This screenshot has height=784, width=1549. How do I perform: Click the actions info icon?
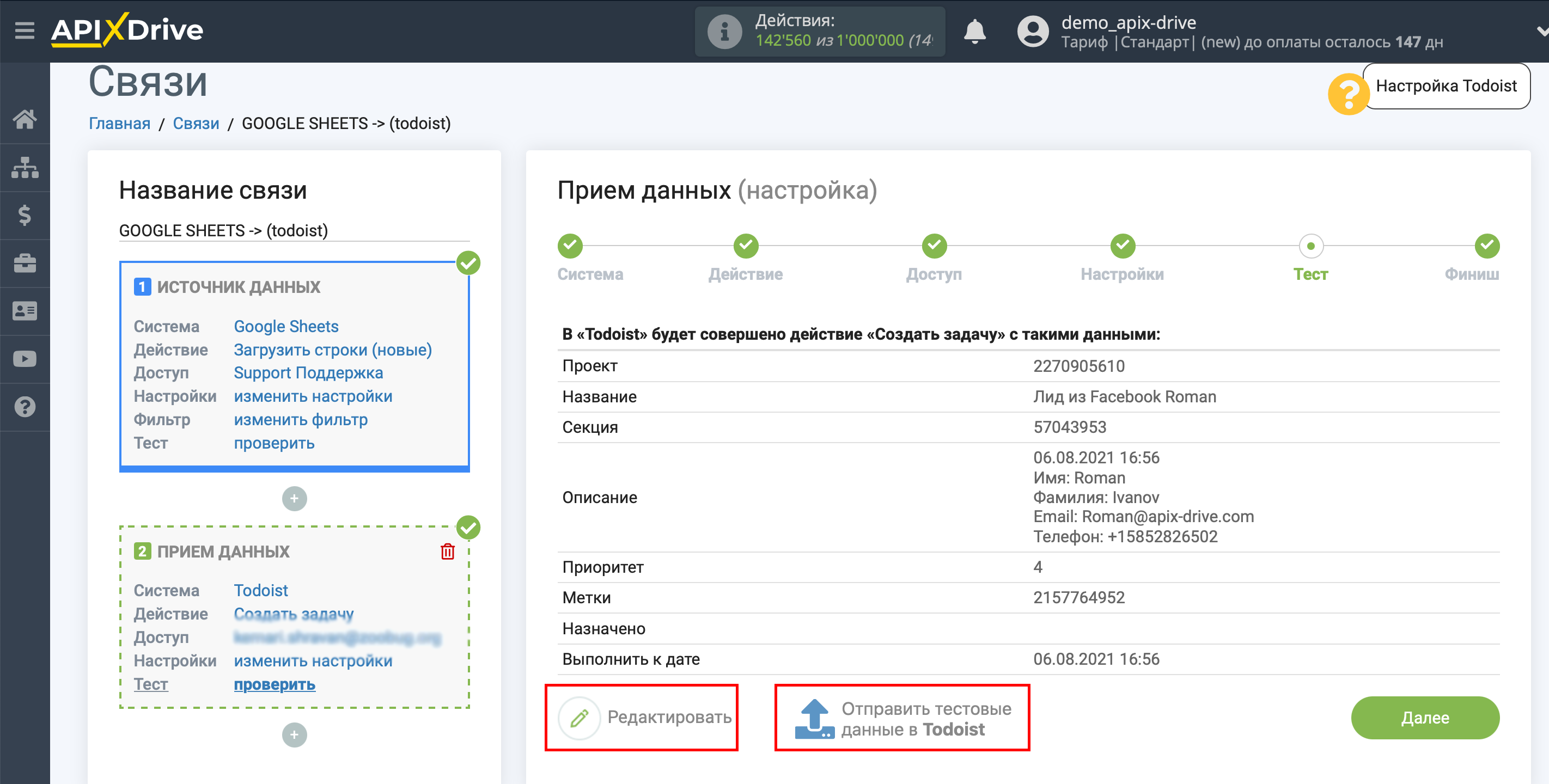[724, 31]
